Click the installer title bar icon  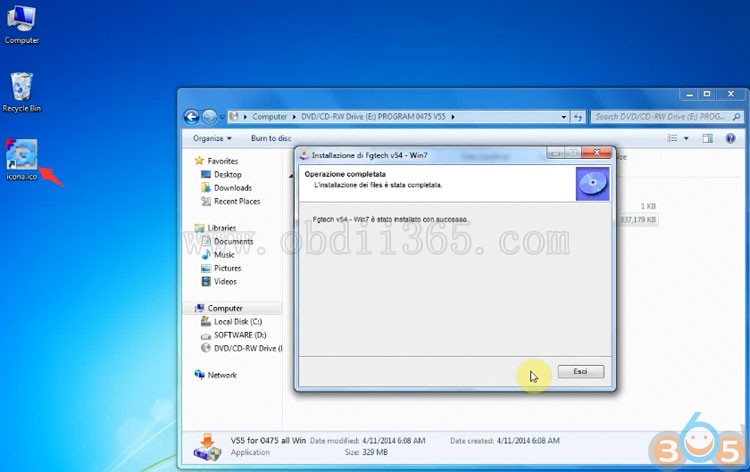point(303,155)
